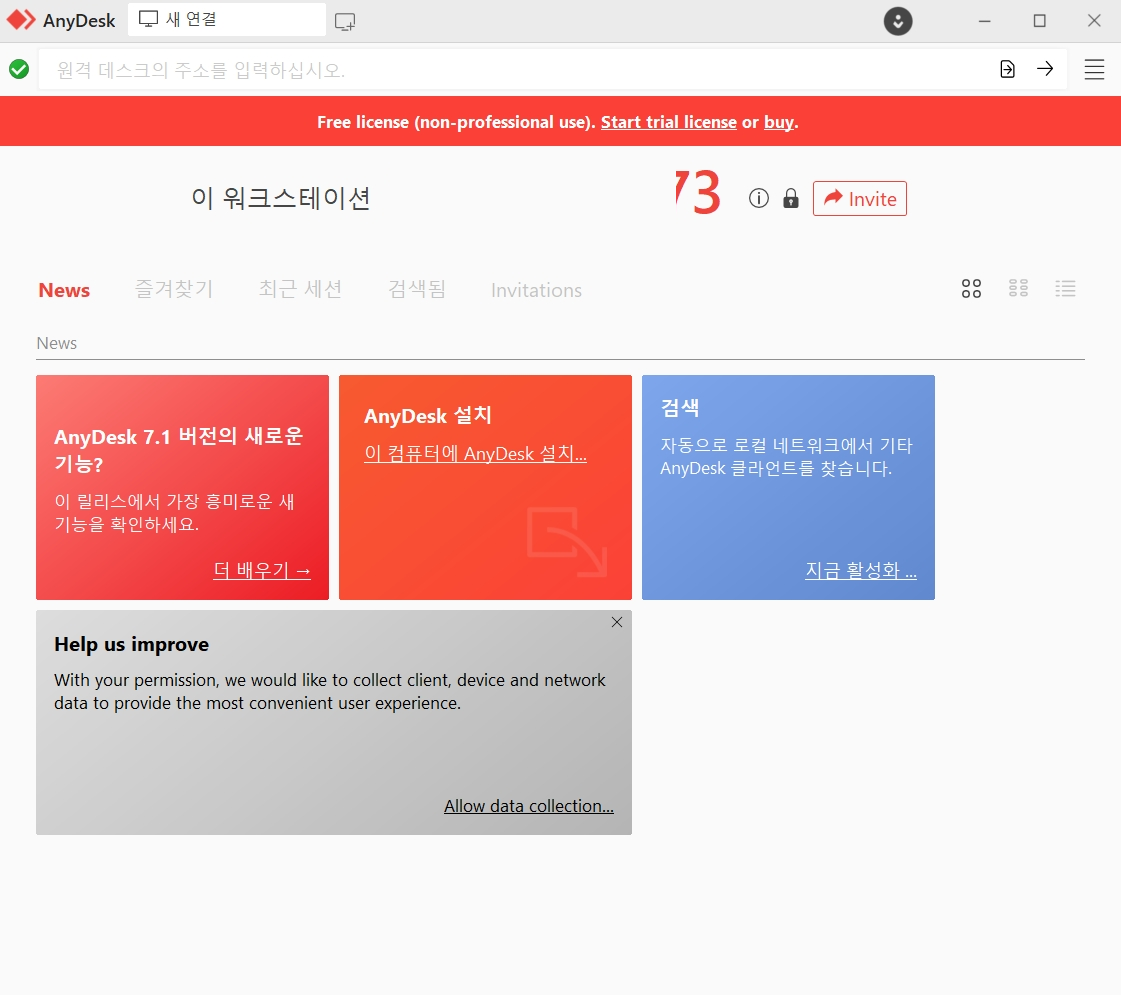Screen dimensions: 1121x995
Task: Click the file transfer browse icon
Action: [x=1007, y=69]
